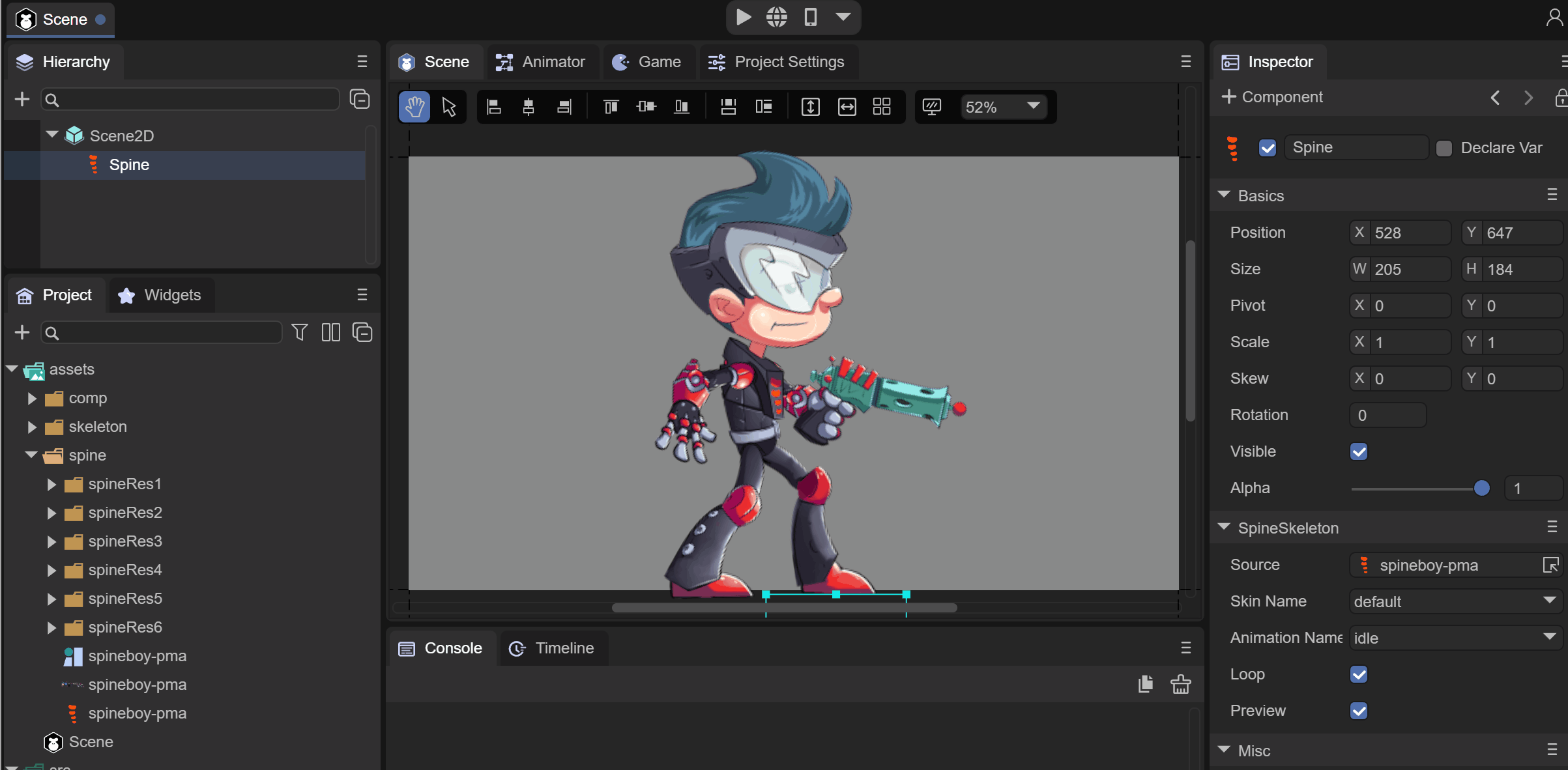Expand the comp folder

click(x=31, y=398)
